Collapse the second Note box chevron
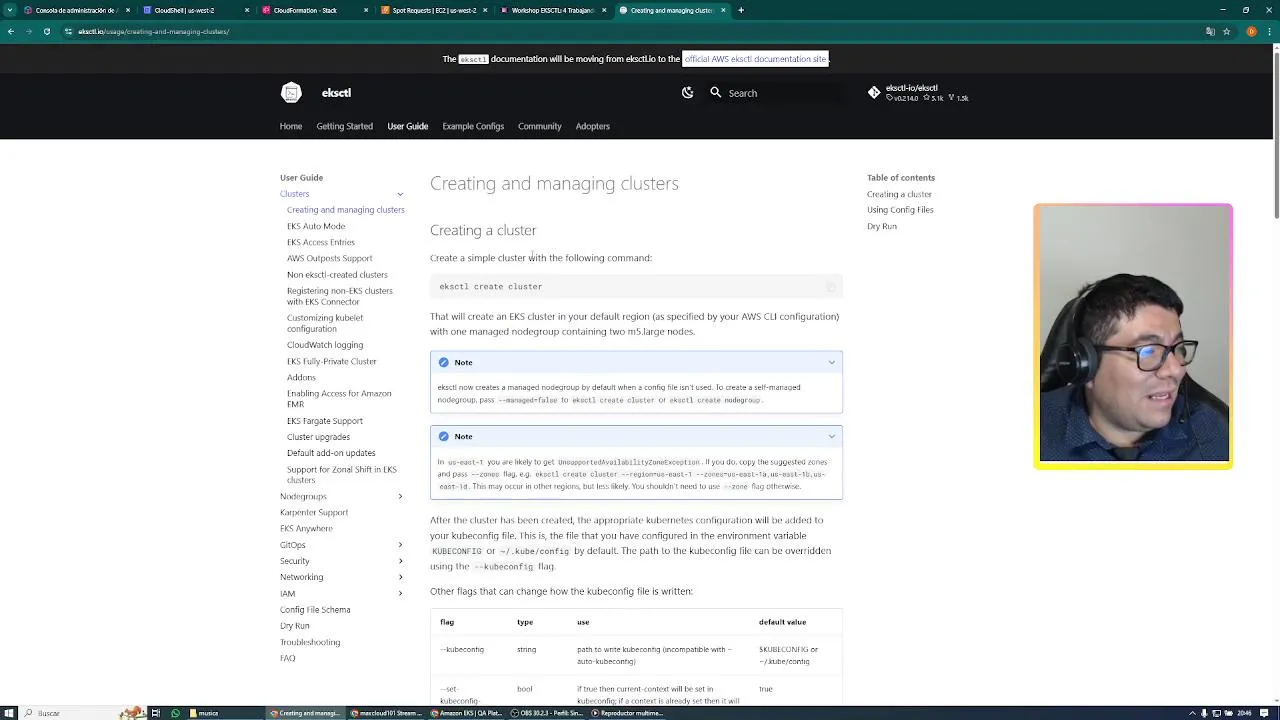The width and height of the screenshot is (1280, 720). click(x=831, y=436)
